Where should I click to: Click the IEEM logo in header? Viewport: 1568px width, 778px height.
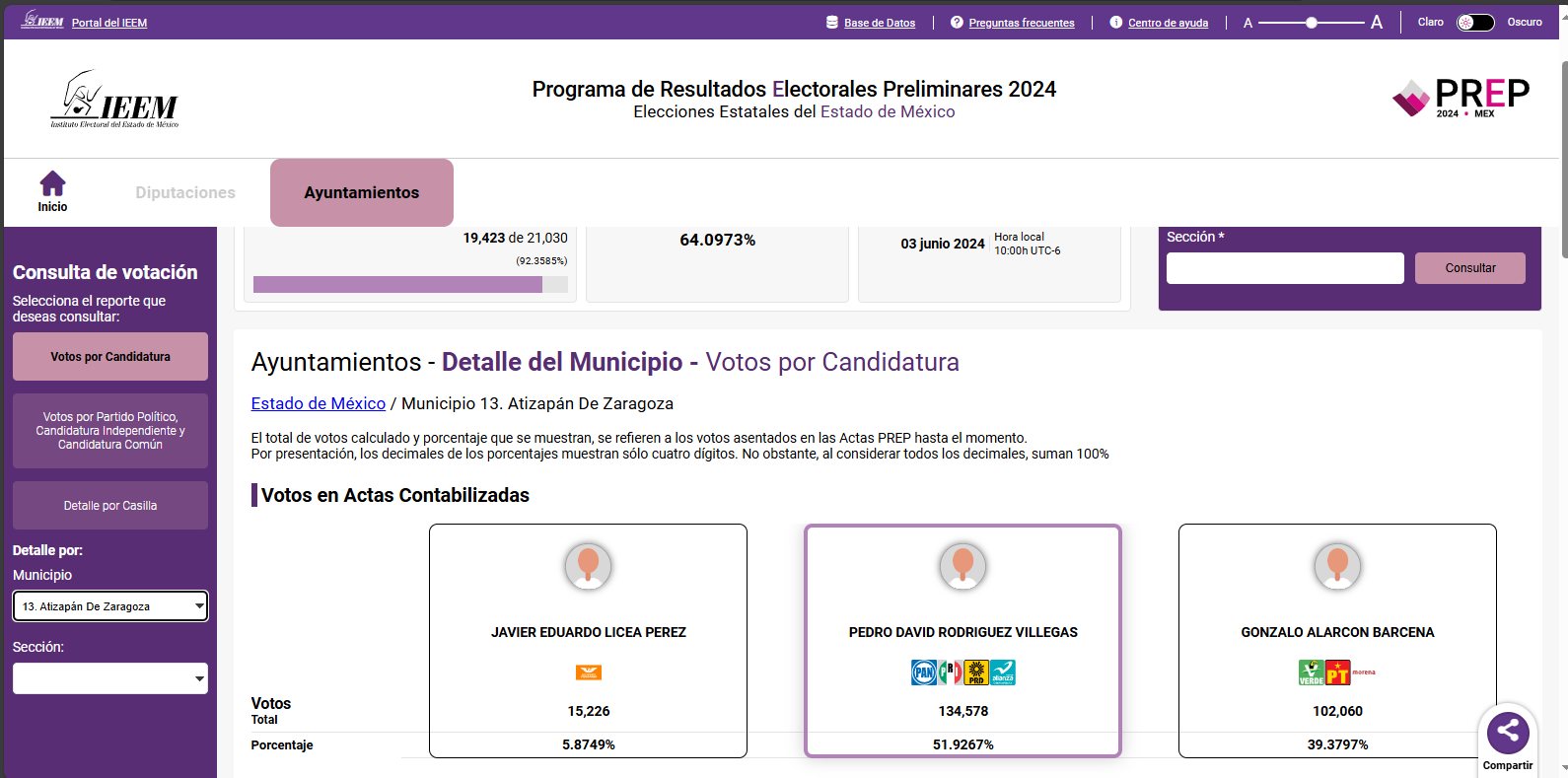114,100
